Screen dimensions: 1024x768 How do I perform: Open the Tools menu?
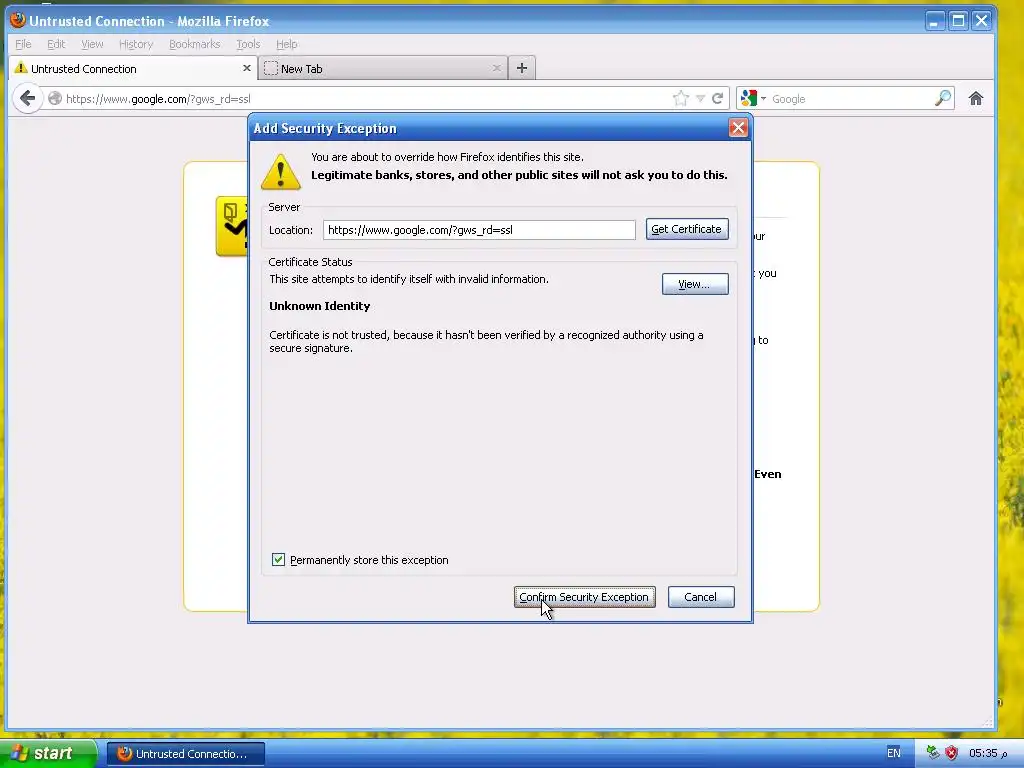(248, 44)
